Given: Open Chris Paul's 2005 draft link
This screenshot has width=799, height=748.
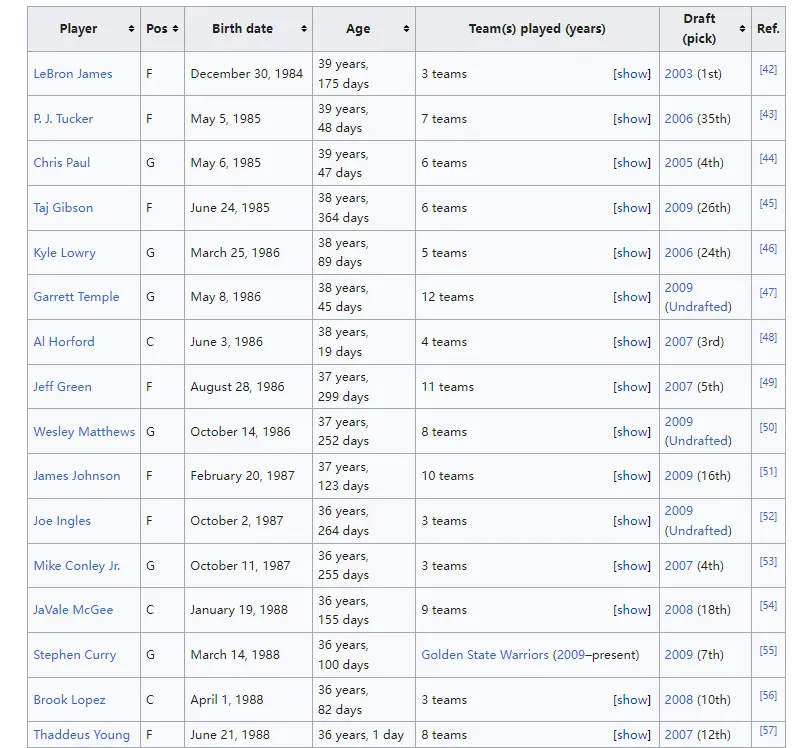Looking at the screenshot, I should 678,163.
